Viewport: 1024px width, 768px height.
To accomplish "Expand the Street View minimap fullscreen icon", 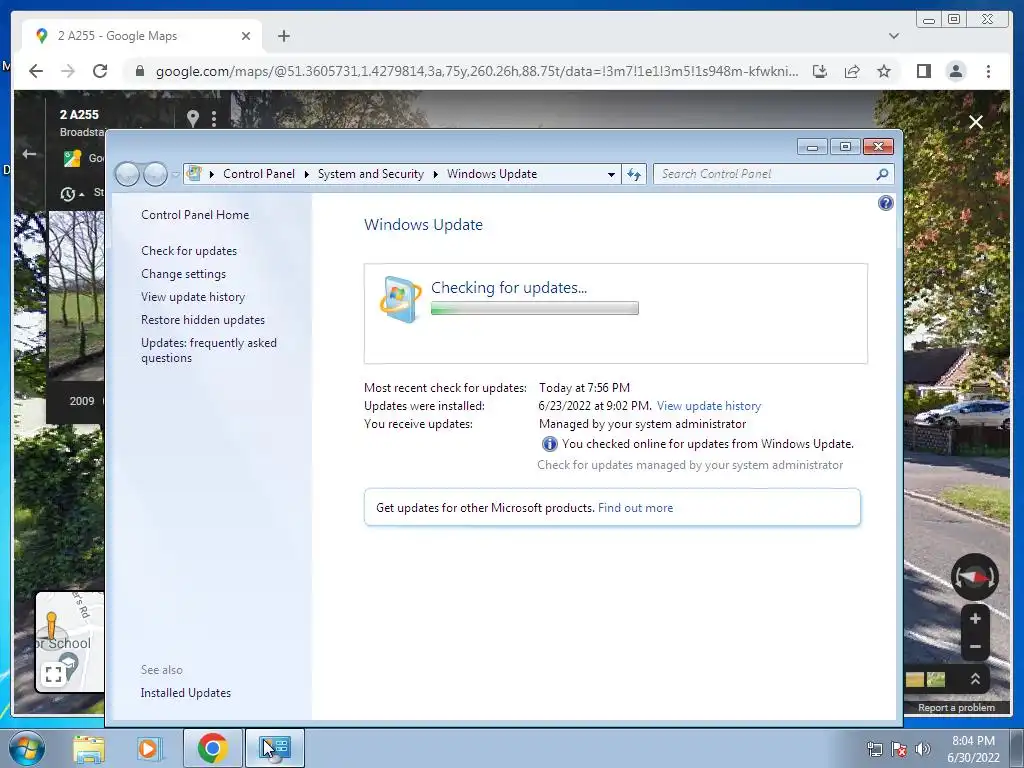I will pos(54,674).
